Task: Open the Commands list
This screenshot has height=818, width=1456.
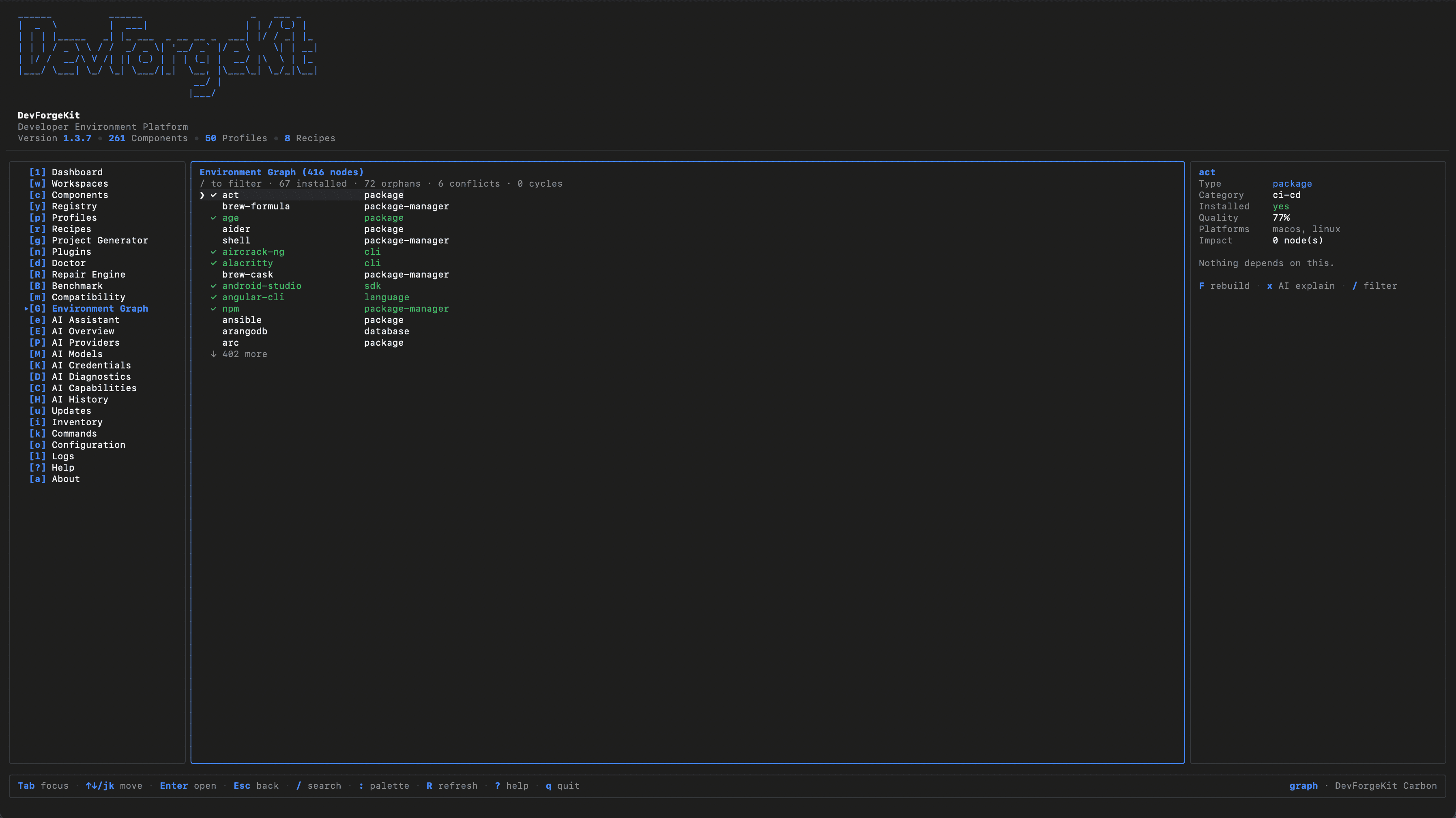Action: coord(63,433)
